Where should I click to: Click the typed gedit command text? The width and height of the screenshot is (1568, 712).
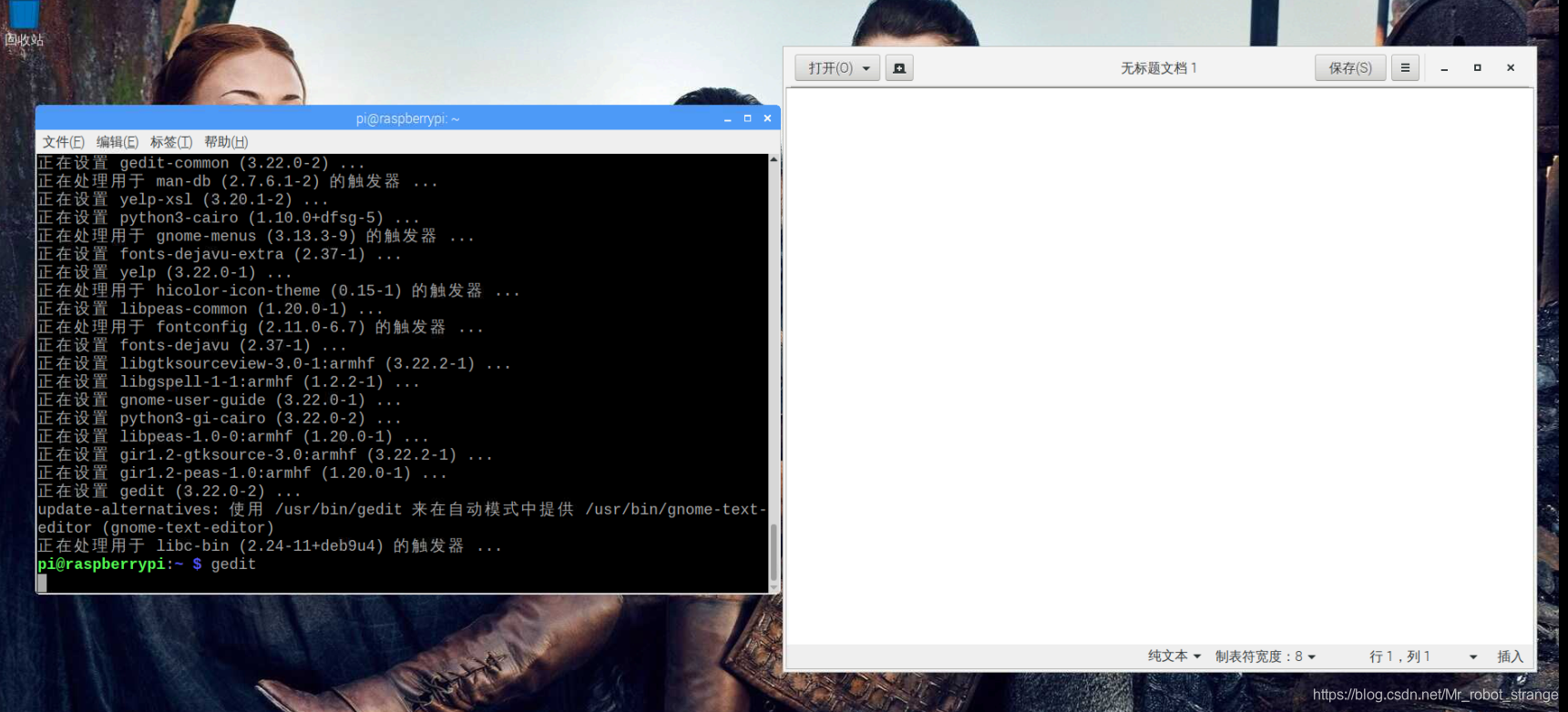point(233,565)
